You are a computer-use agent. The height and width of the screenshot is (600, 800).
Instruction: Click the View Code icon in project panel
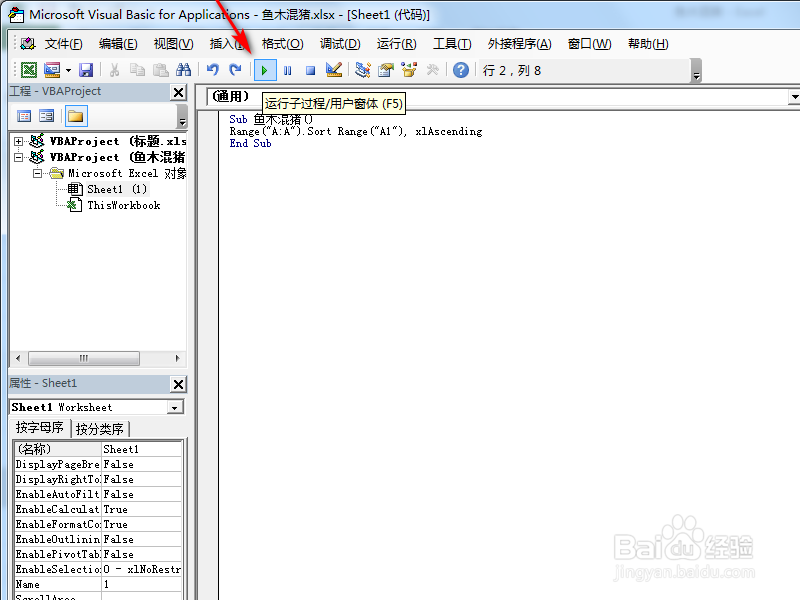click(x=24, y=116)
